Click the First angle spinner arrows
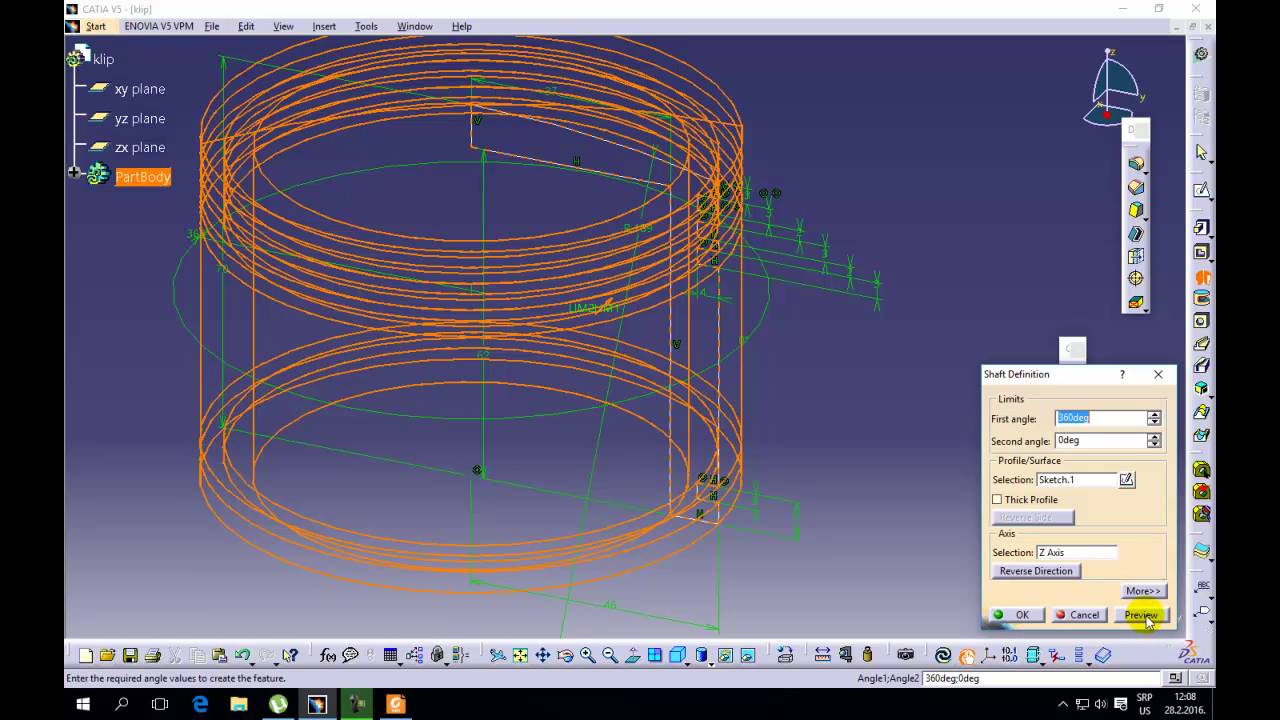Image resolution: width=1280 pixels, height=720 pixels. point(1154,418)
